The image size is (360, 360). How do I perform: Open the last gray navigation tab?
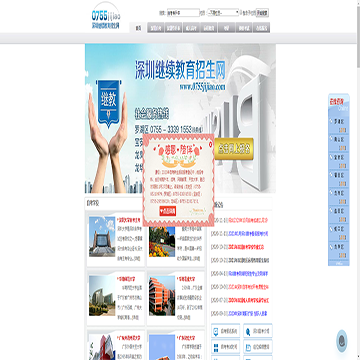(261, 28)
